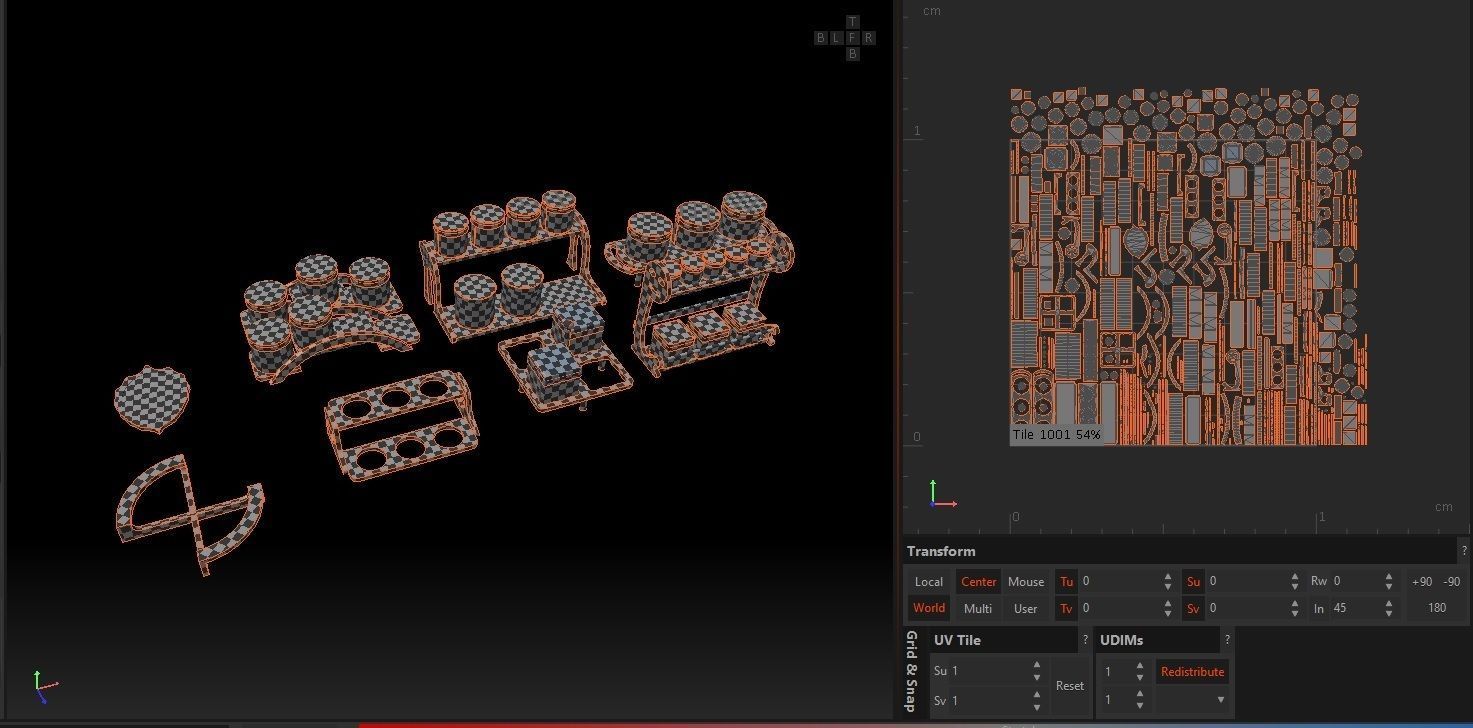Screen dimensions: 1473x728
Task: Click the second UDIMs count stepper arrows
Action: [x=1140, y=700]
